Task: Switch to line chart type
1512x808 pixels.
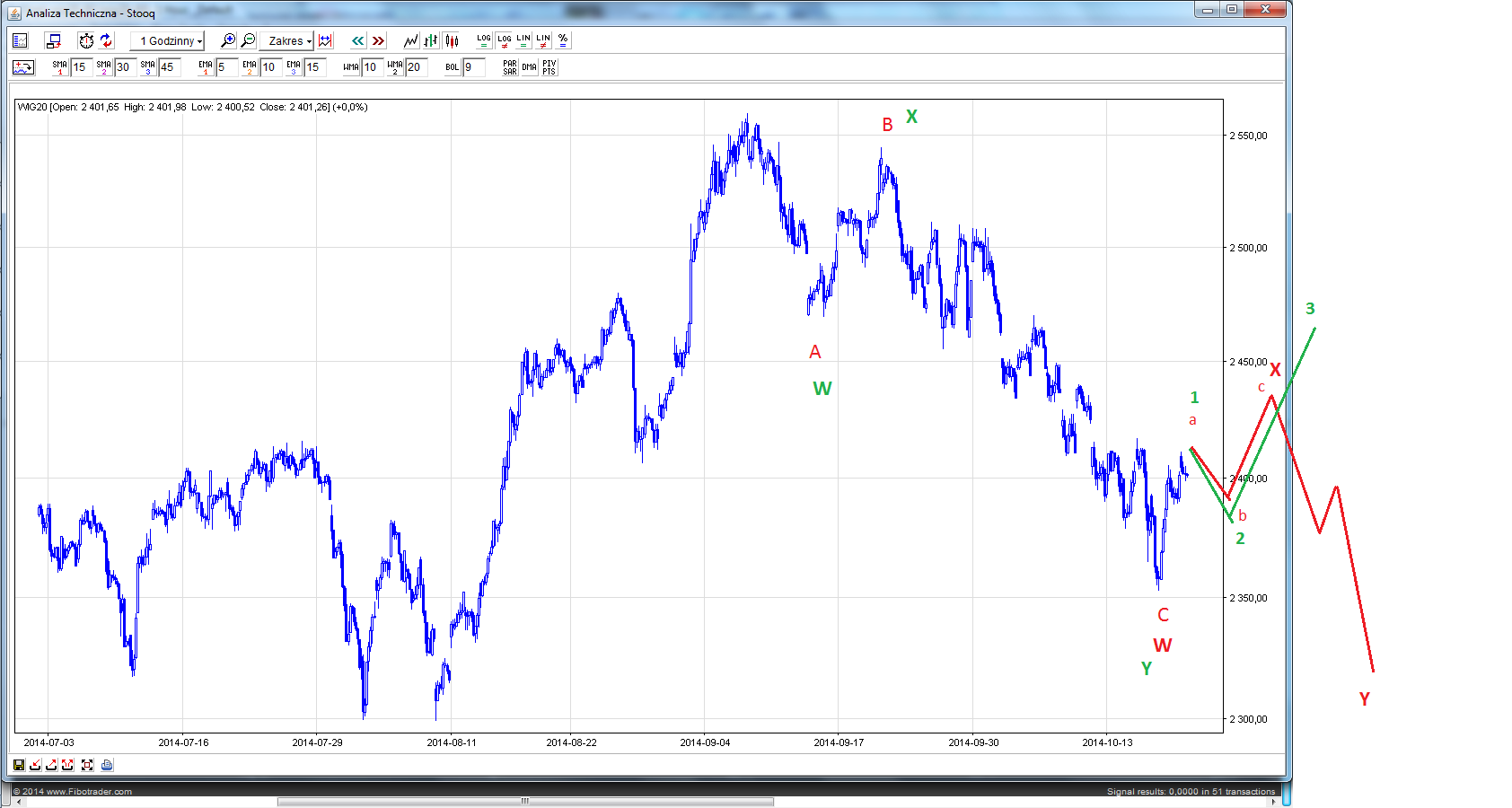Action: coord(411,40)
